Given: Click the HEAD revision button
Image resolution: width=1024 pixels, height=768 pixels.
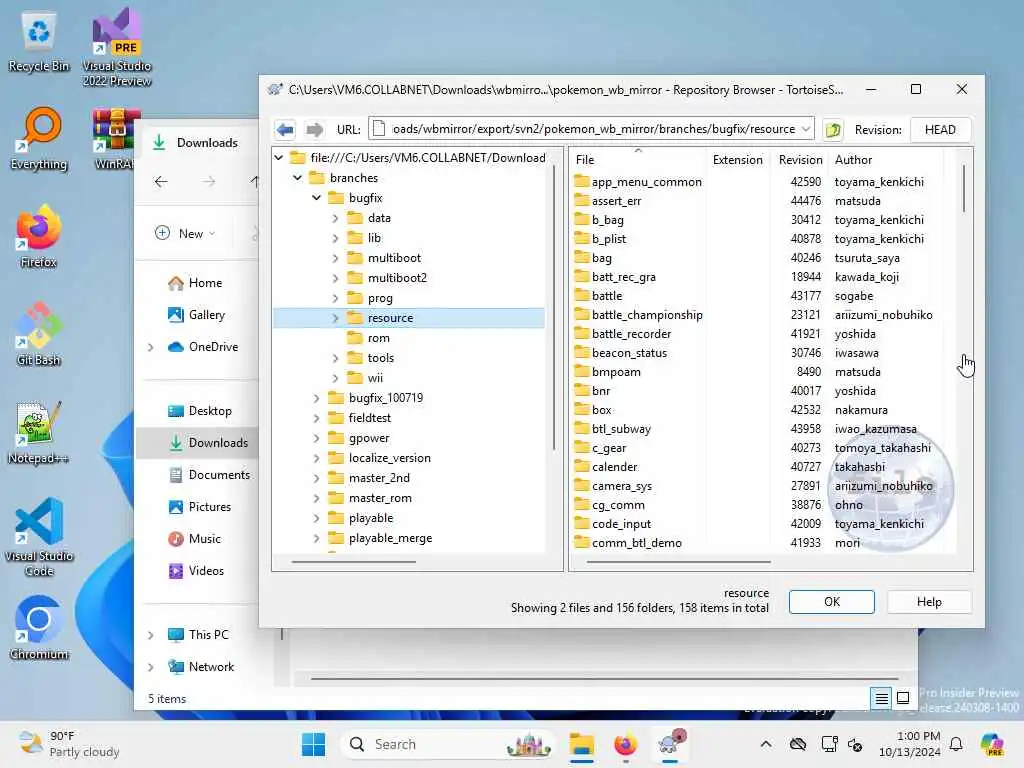Looking at the screenshot, I should [940, 129].
